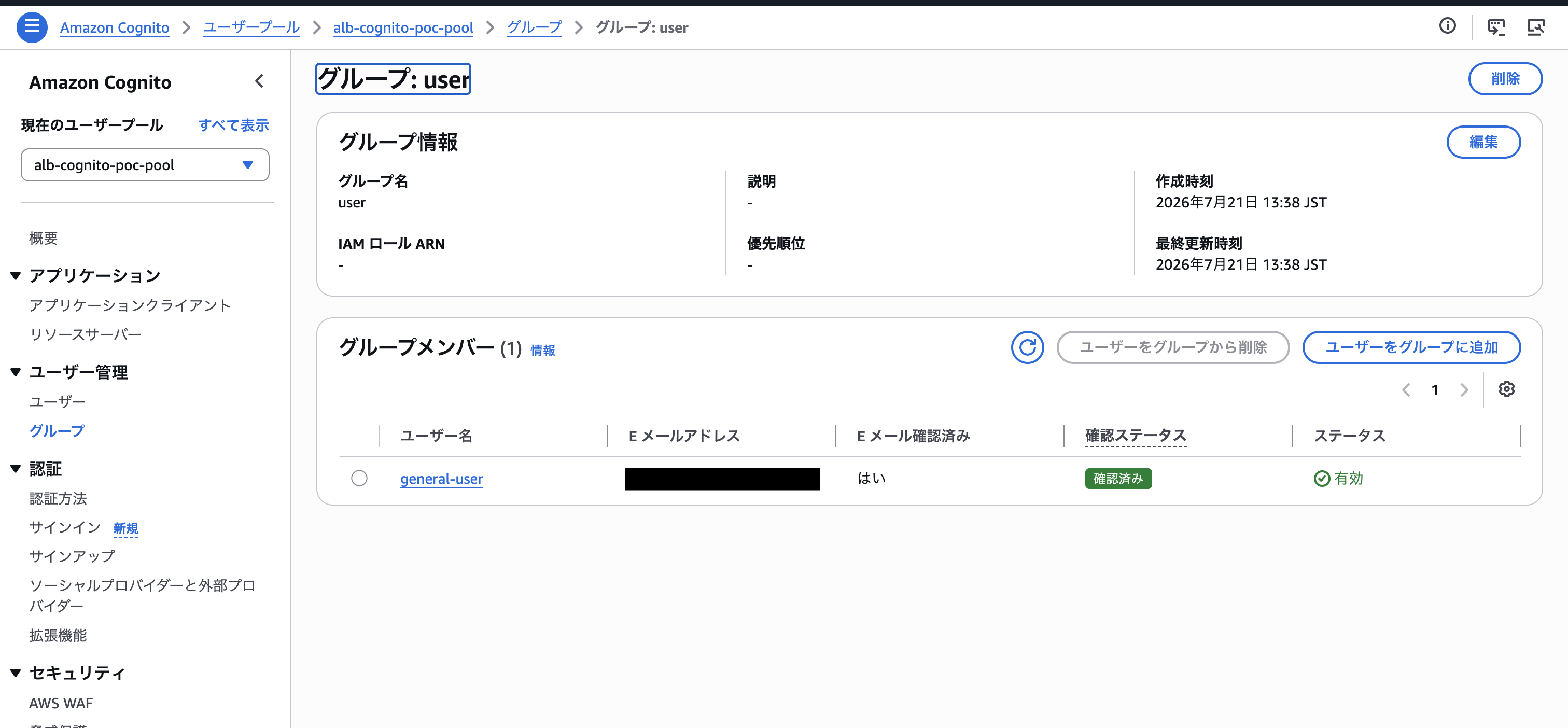
Task: Click the E メール確認済み column header
Action: click(x=913, y=436)
